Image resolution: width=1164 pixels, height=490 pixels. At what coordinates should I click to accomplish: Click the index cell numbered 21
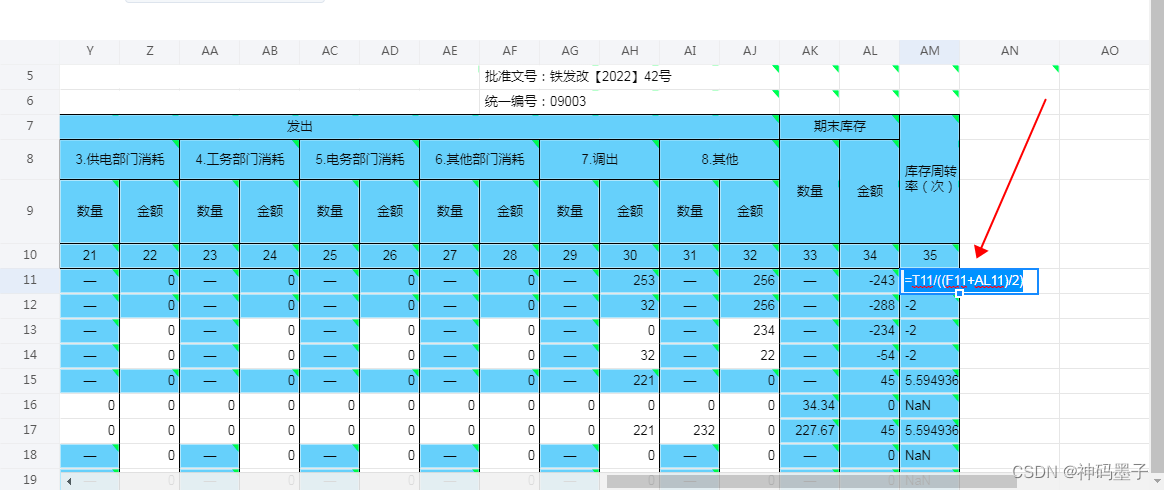click(x=90, y=256)
